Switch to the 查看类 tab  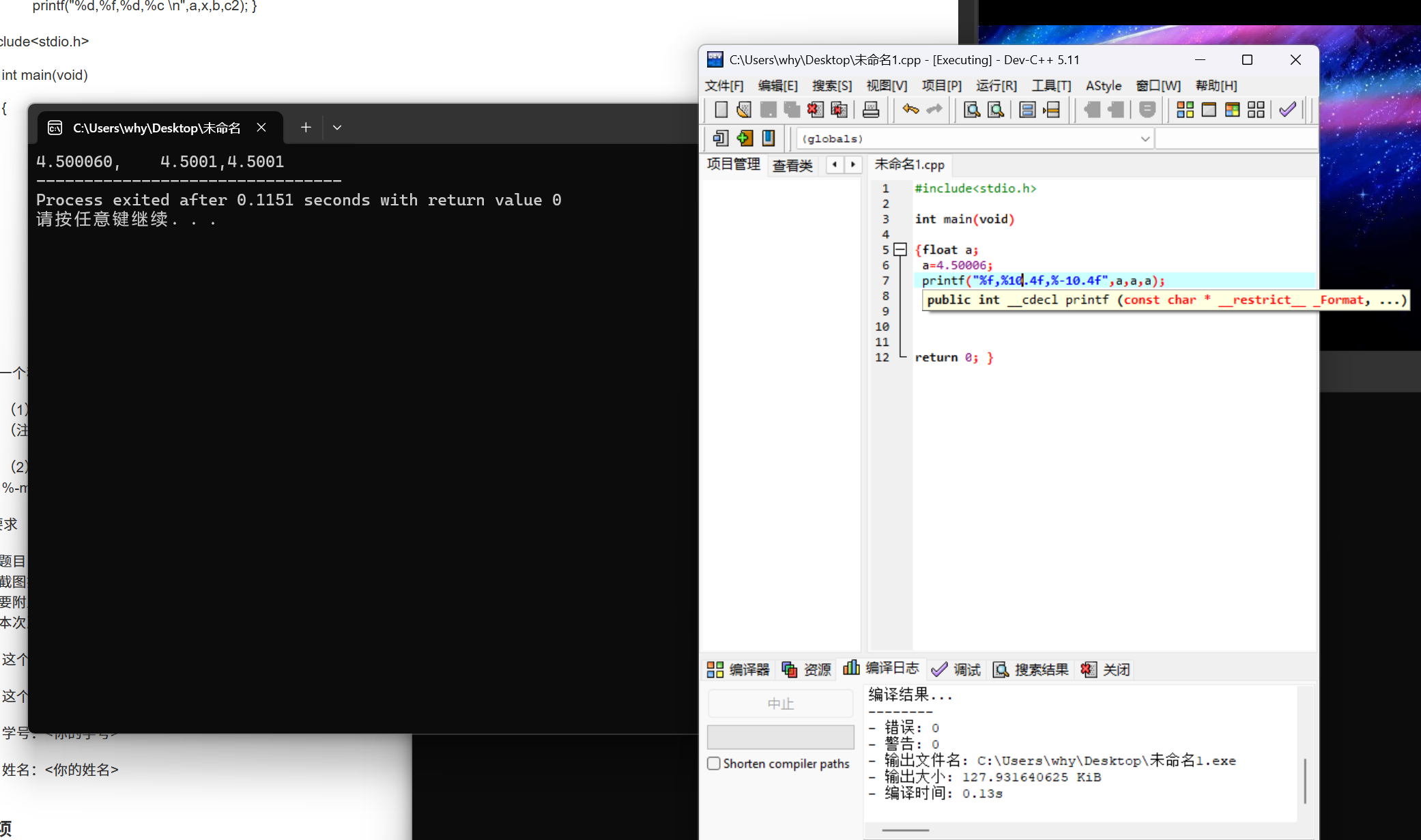pos(792,165)
